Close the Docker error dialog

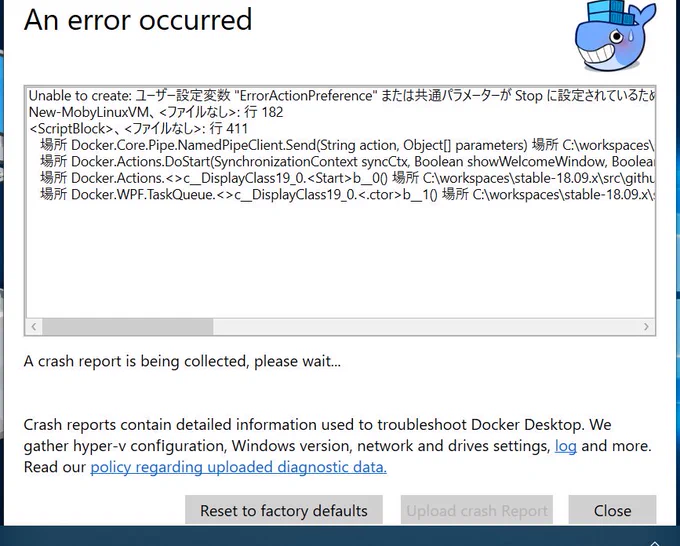(x=612, y=510)
